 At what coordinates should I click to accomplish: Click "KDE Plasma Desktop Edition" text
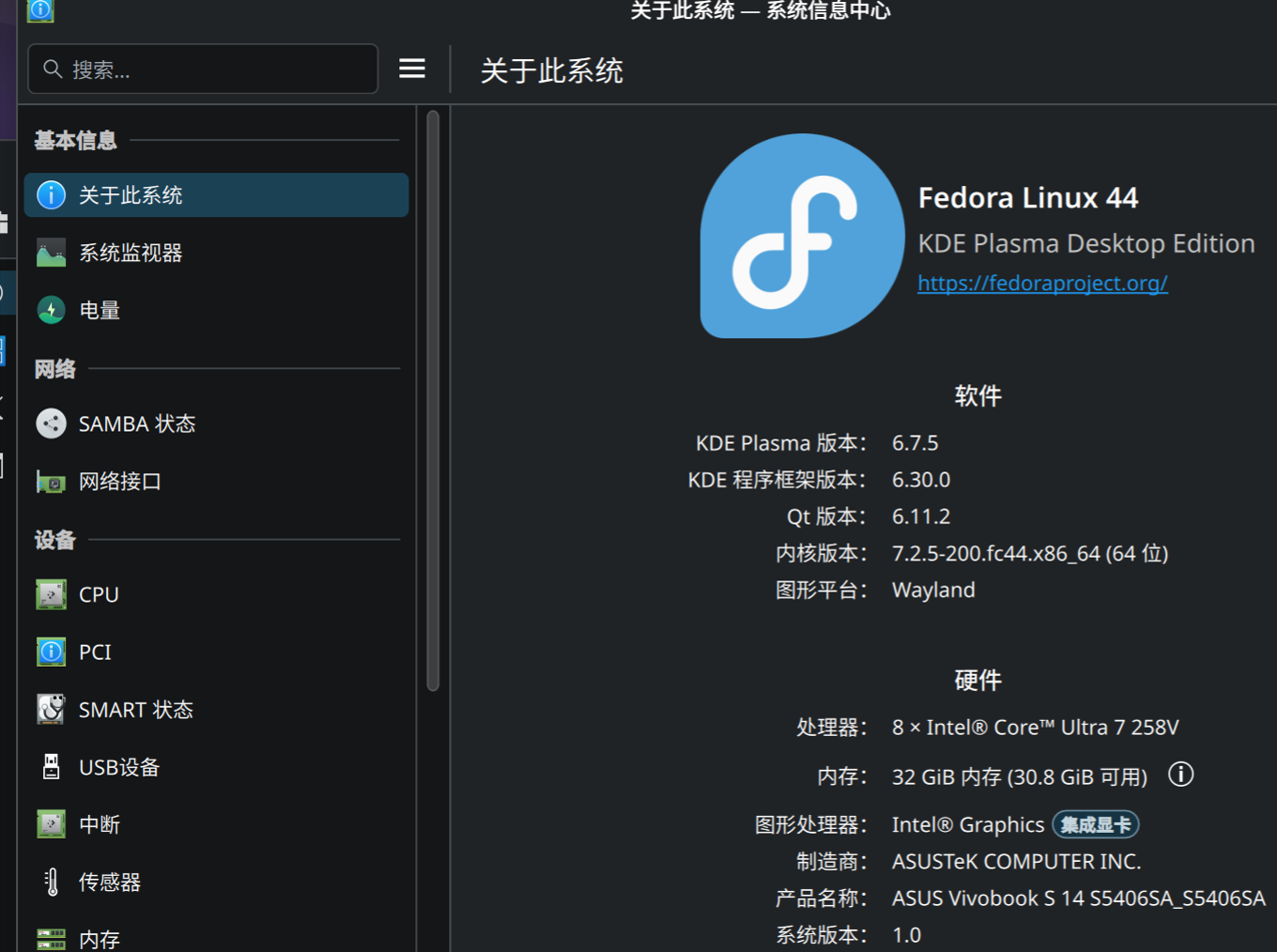pos(1086,244)
